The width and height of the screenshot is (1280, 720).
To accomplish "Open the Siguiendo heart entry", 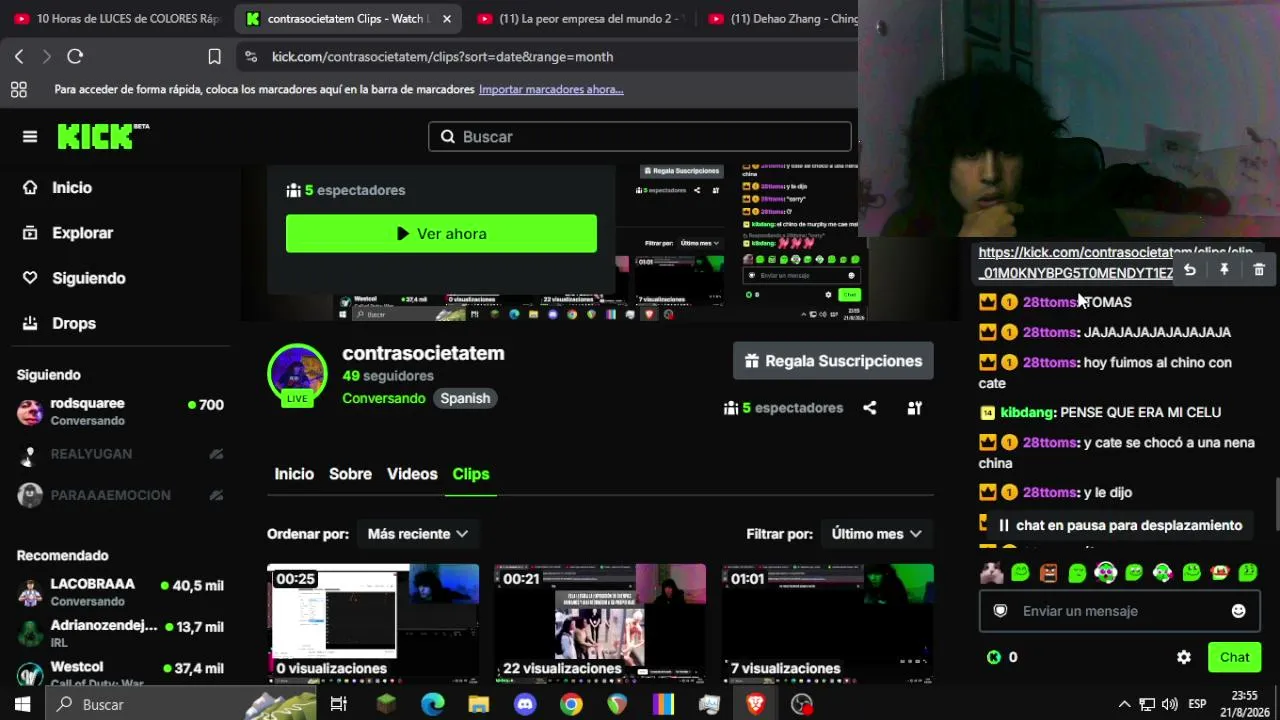I will coord(88,278).
